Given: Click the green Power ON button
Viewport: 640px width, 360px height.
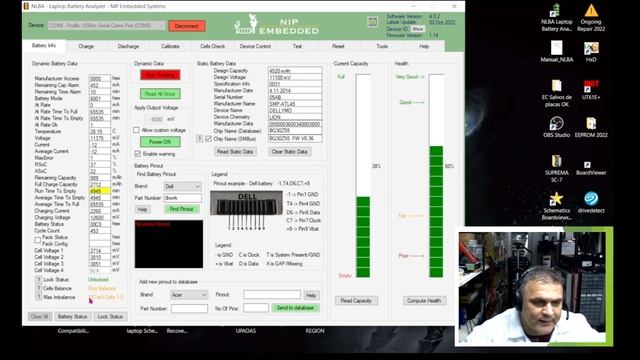Looking at the screenshot, I should coord(160,142).
